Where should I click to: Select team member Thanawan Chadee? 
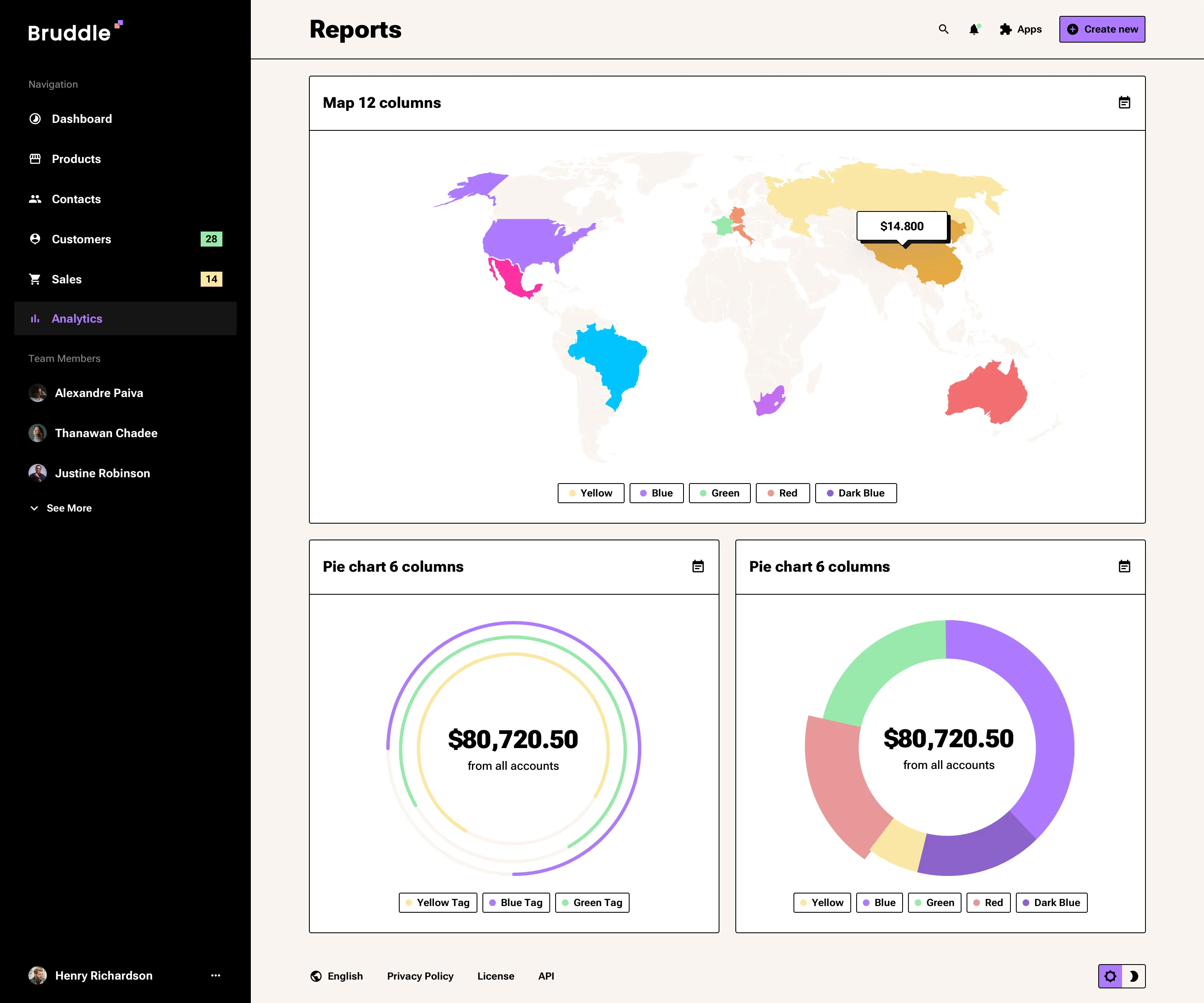click(x=105, y=433)
